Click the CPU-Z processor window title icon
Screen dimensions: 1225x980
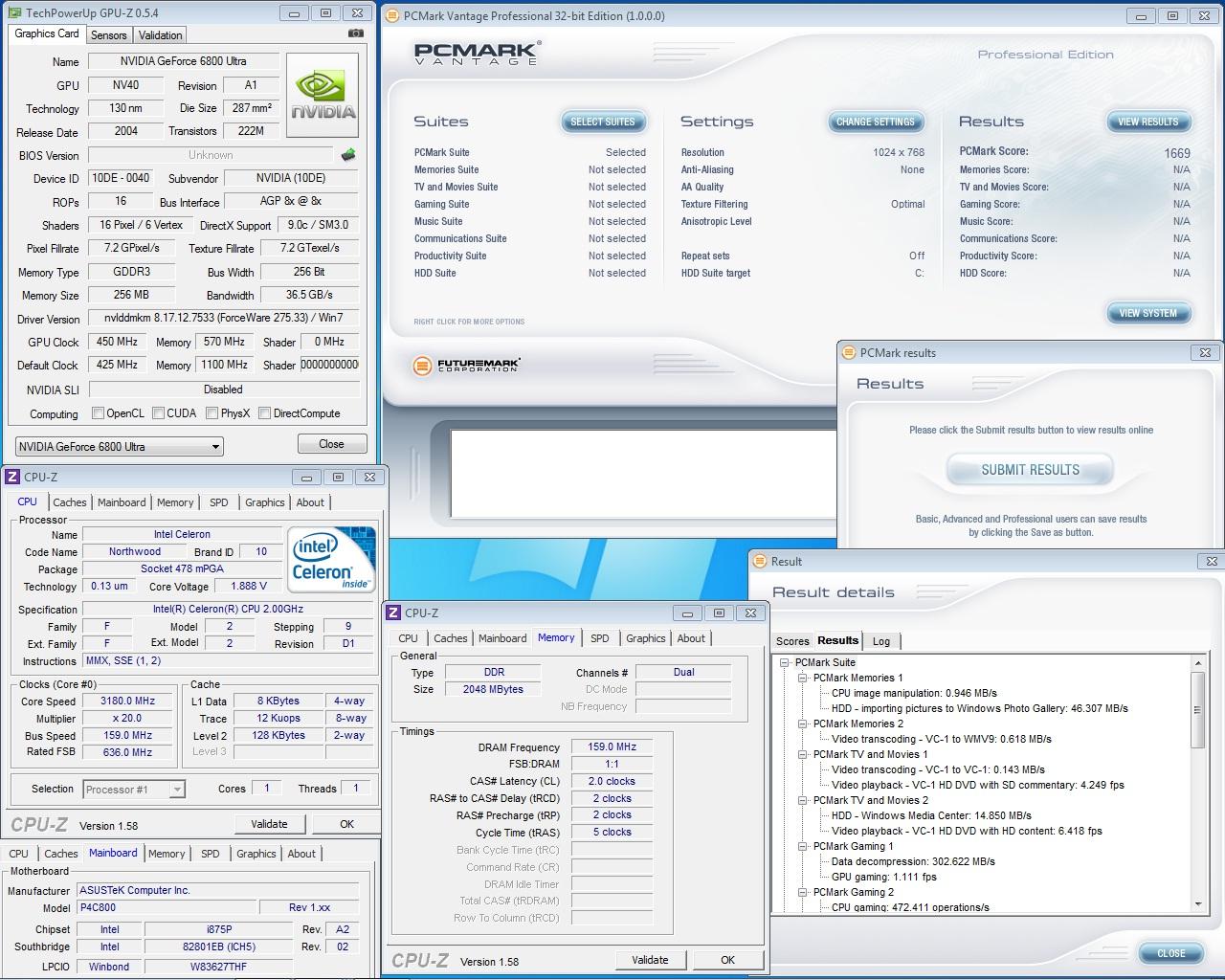[x=12, y=477]
